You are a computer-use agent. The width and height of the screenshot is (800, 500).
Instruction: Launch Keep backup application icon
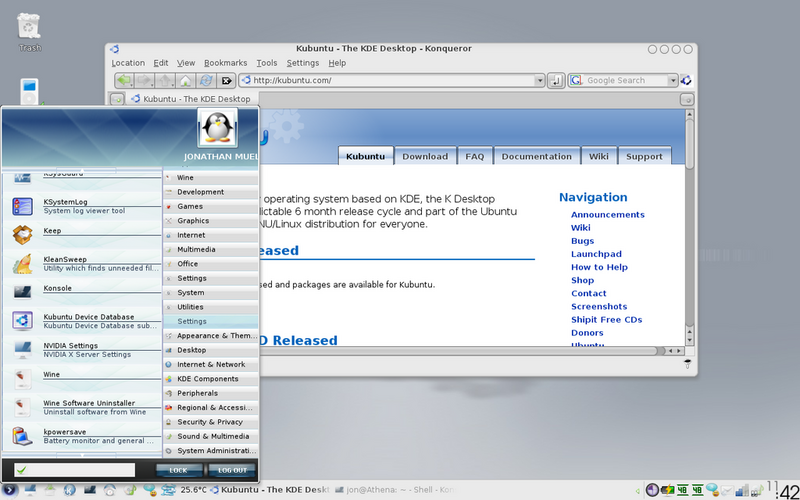pos(22,235)
